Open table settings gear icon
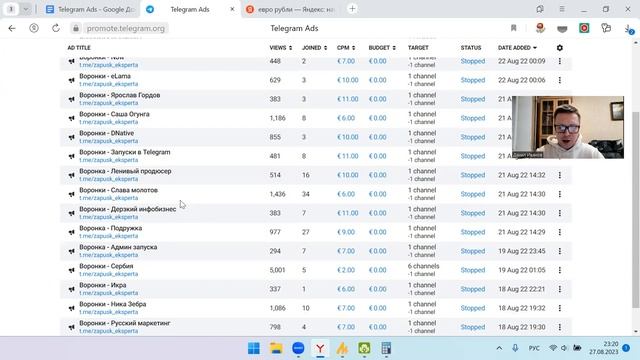 tap(560, 48)
